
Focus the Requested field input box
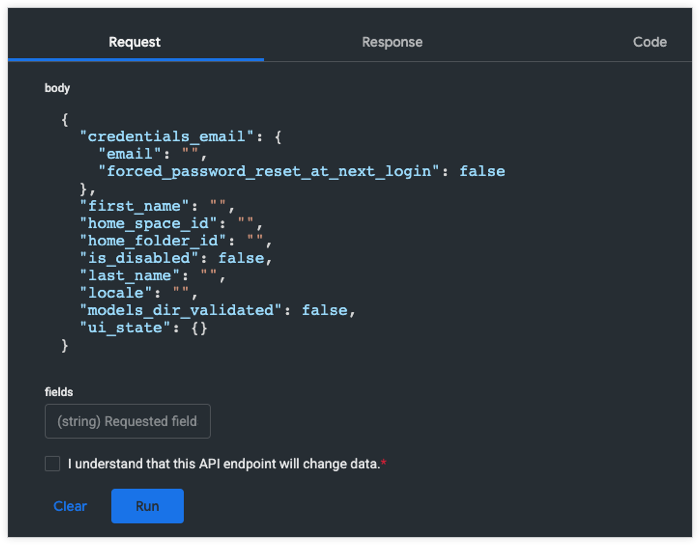[128, 421]
